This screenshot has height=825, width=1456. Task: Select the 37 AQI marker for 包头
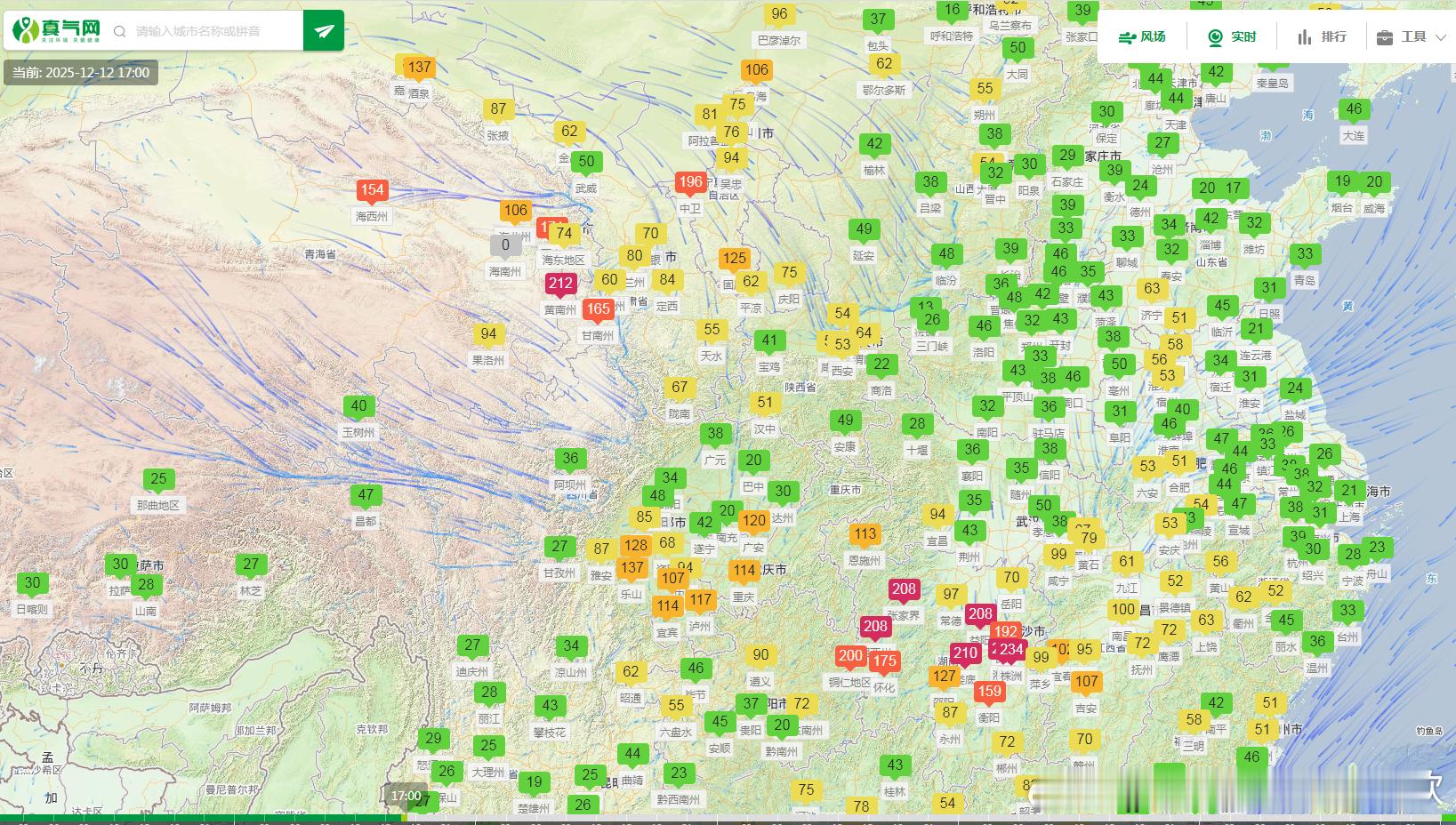[x=878, y=20]
